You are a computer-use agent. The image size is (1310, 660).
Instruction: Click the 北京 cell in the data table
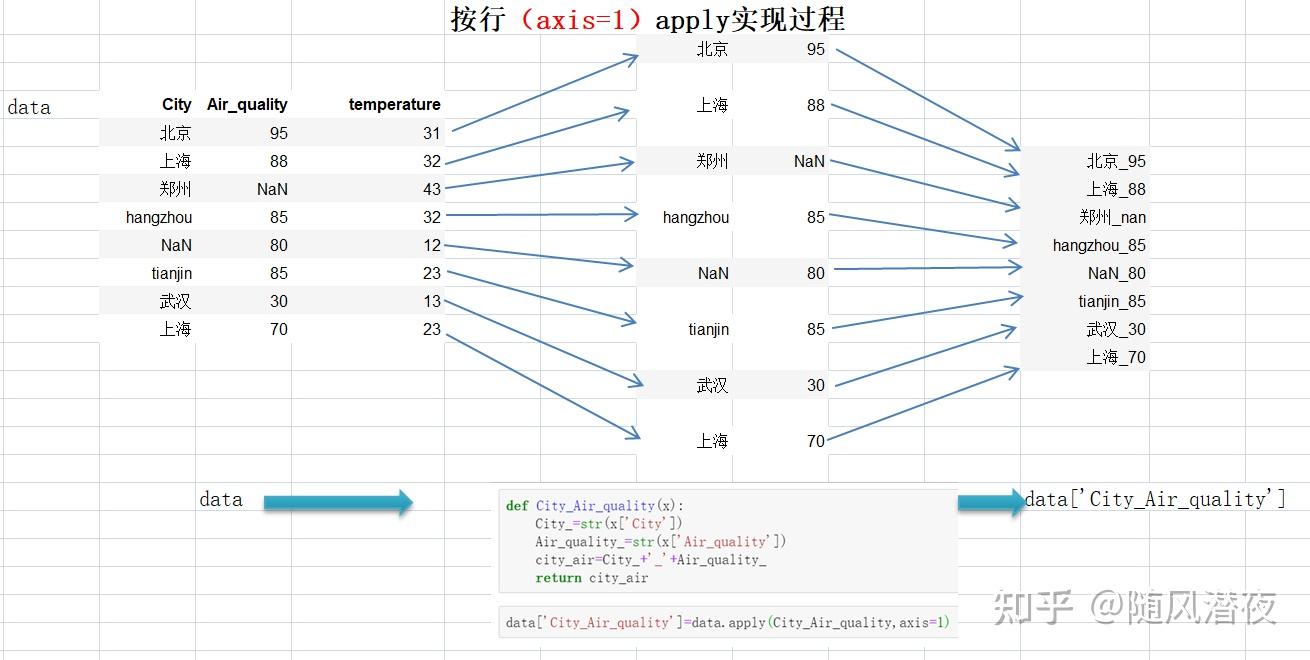(x=175, y=132)
